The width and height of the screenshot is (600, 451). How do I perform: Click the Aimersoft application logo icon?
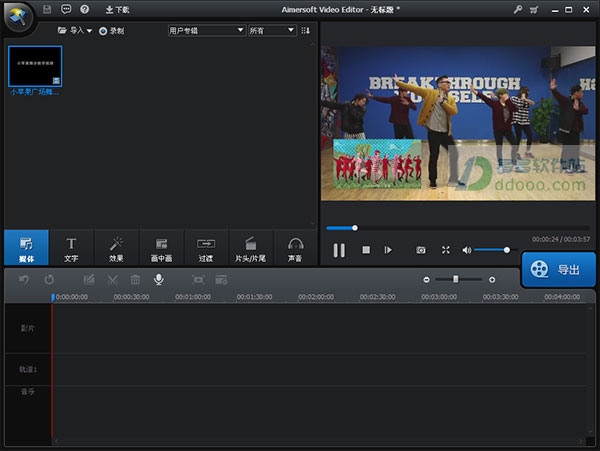coord(18,16)
